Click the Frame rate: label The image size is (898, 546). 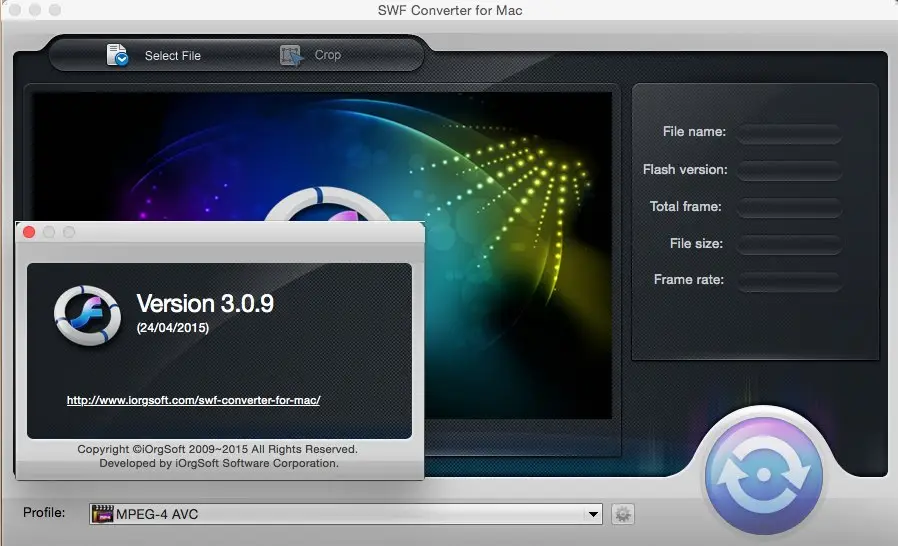click(689, 280)
